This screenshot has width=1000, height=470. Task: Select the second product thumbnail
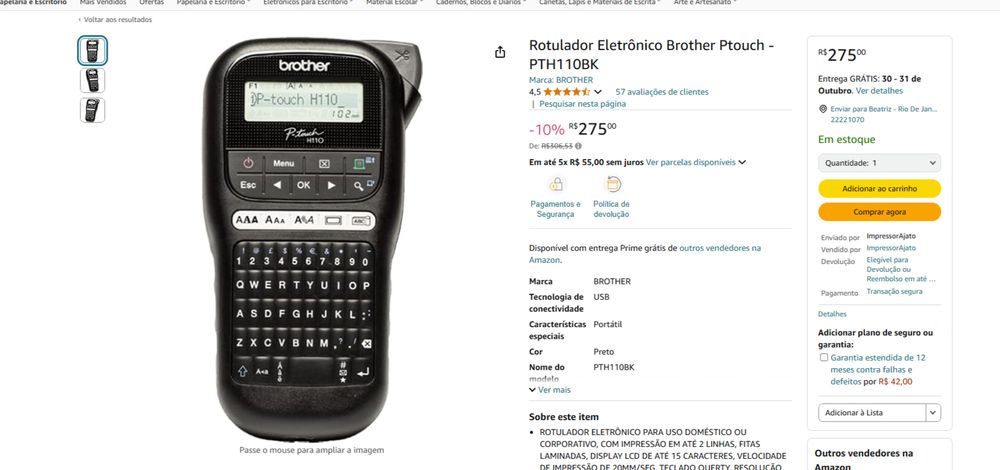pyautogui.click(x=92, y=80)
